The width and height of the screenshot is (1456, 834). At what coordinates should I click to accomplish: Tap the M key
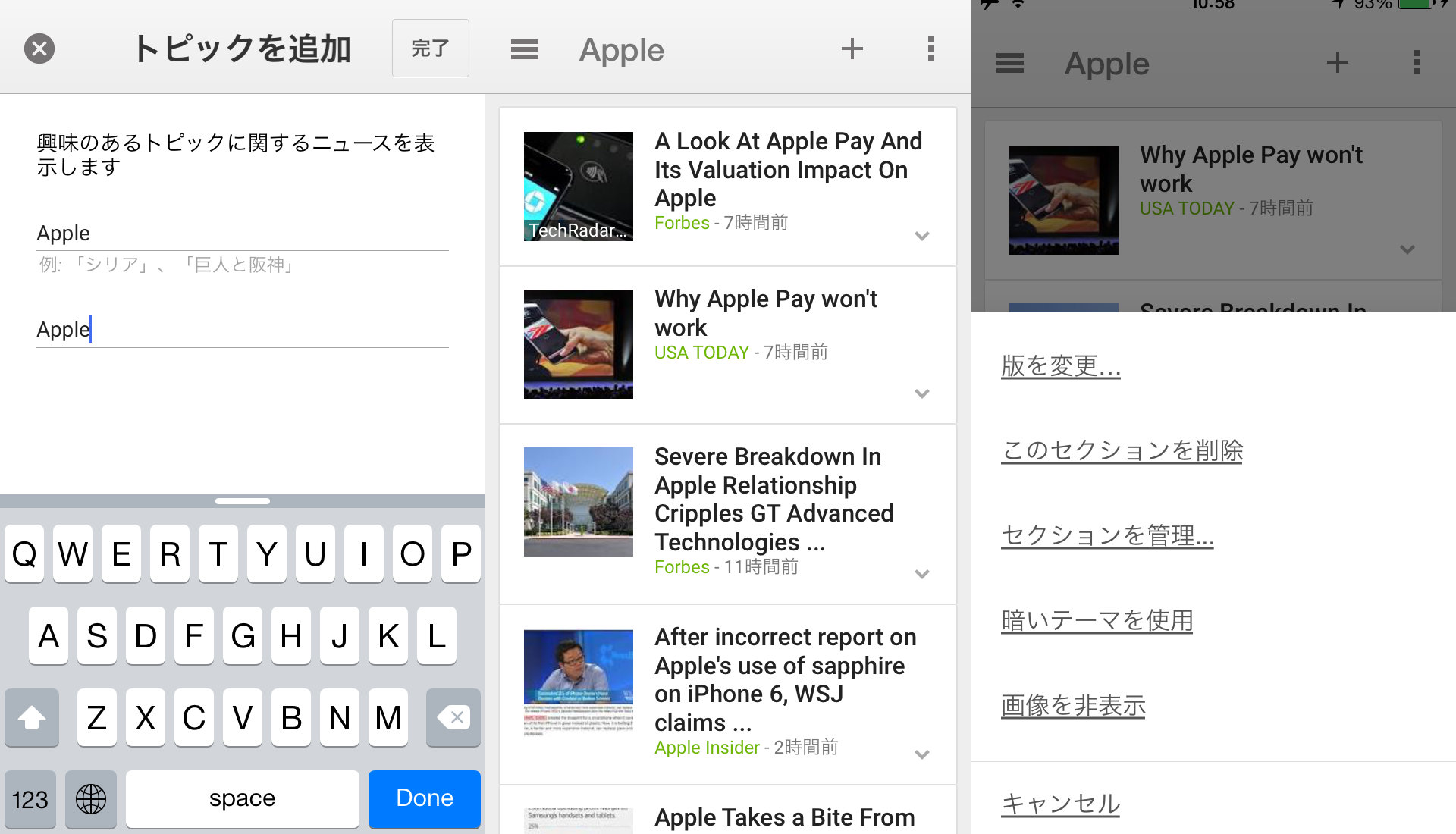388,717
